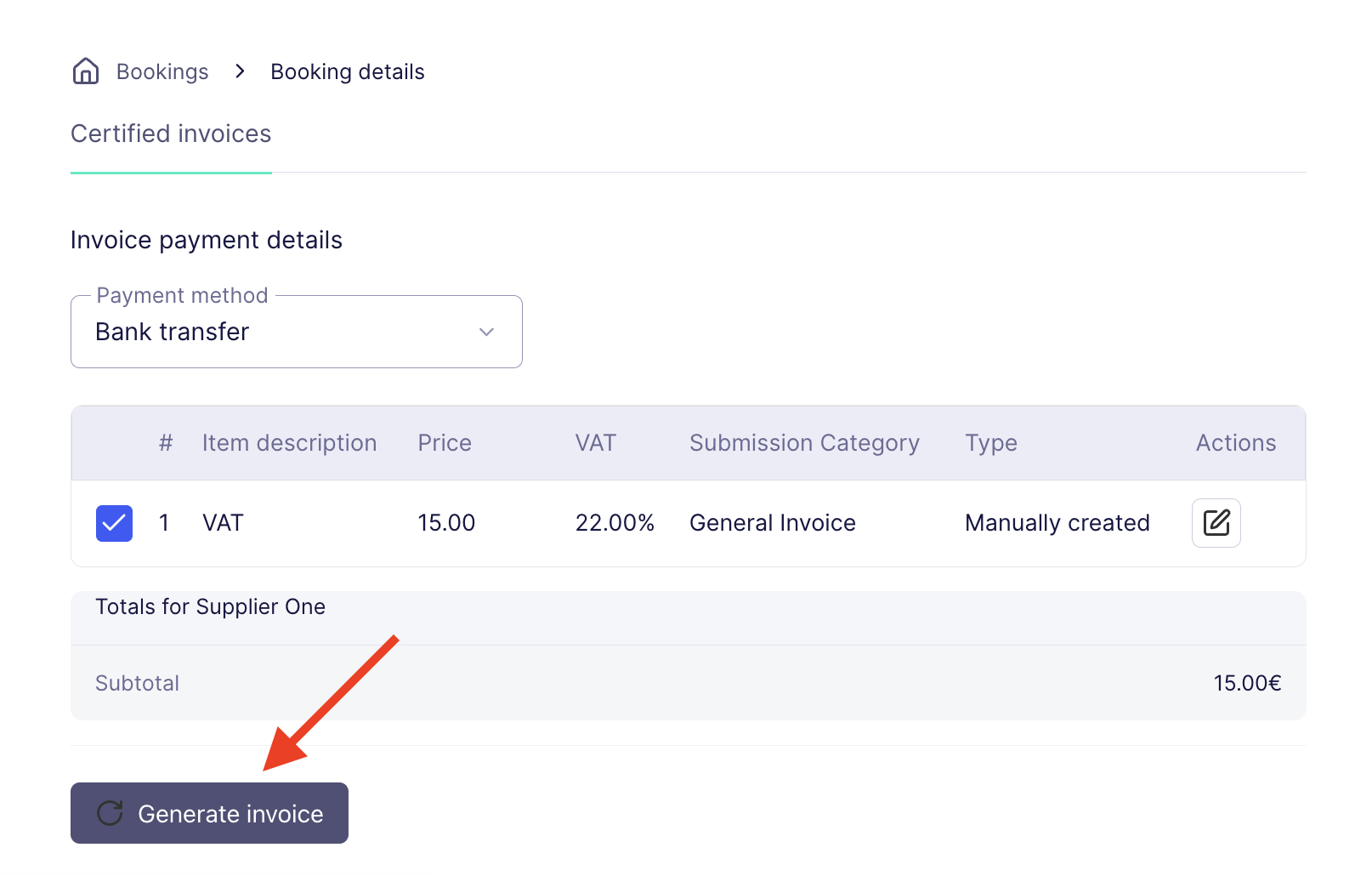Click the refresh icon on Generate invoice

tap(110, 813)
